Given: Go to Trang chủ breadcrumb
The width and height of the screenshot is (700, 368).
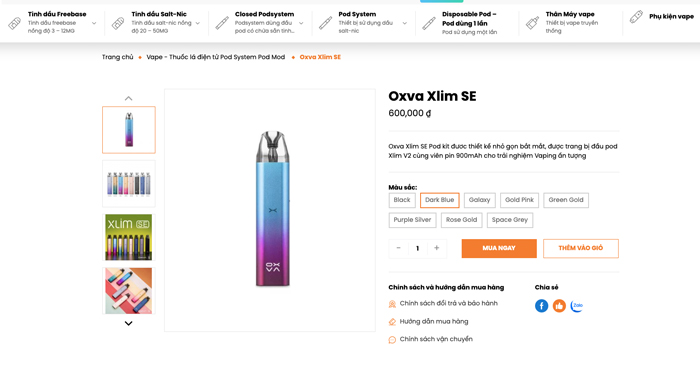Looking at the screenshot, I should [x=117, y=57].
